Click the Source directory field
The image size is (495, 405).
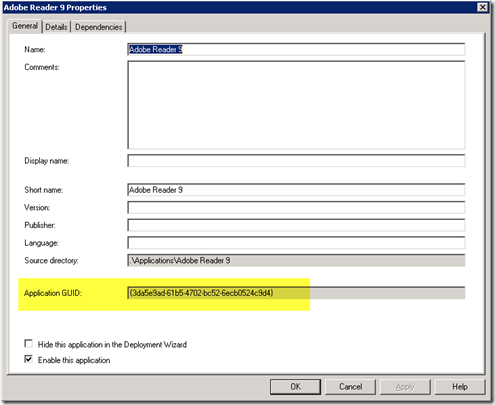tap(296, 260)
